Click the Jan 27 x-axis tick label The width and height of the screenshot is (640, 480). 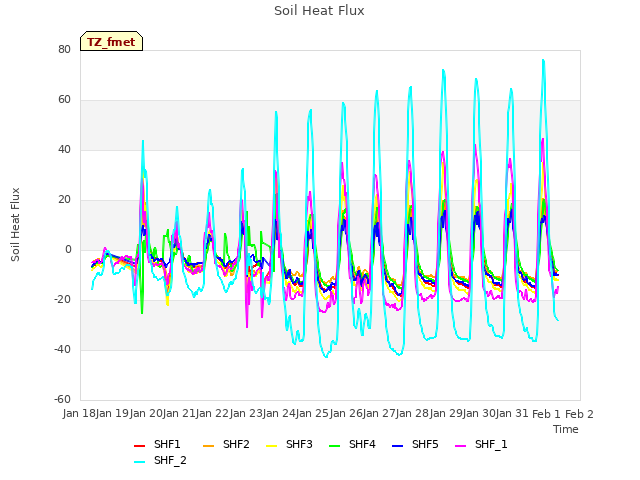[379, 413]
